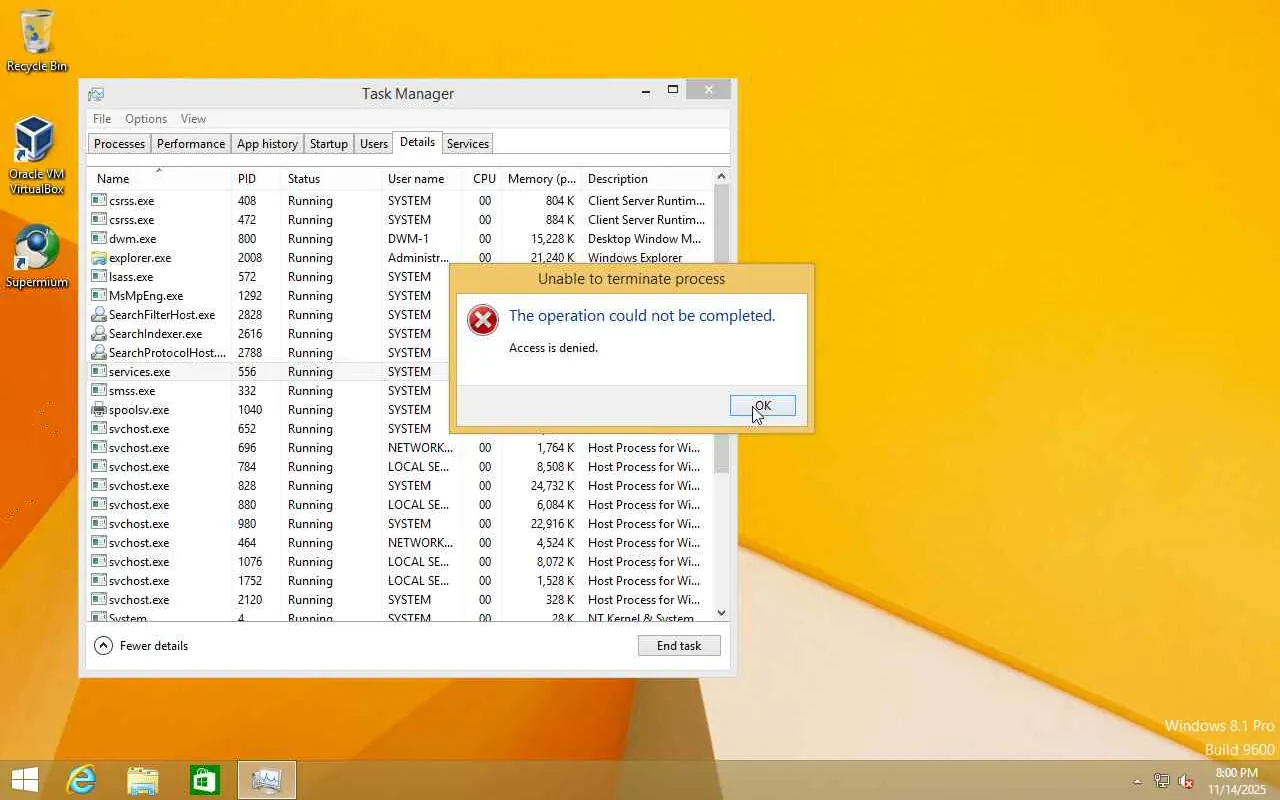Image resolution: width=1280 pixels, height=800 pixels.
Task: Click the icon of svchost.exe with PID 652
Action: (99, 428)
